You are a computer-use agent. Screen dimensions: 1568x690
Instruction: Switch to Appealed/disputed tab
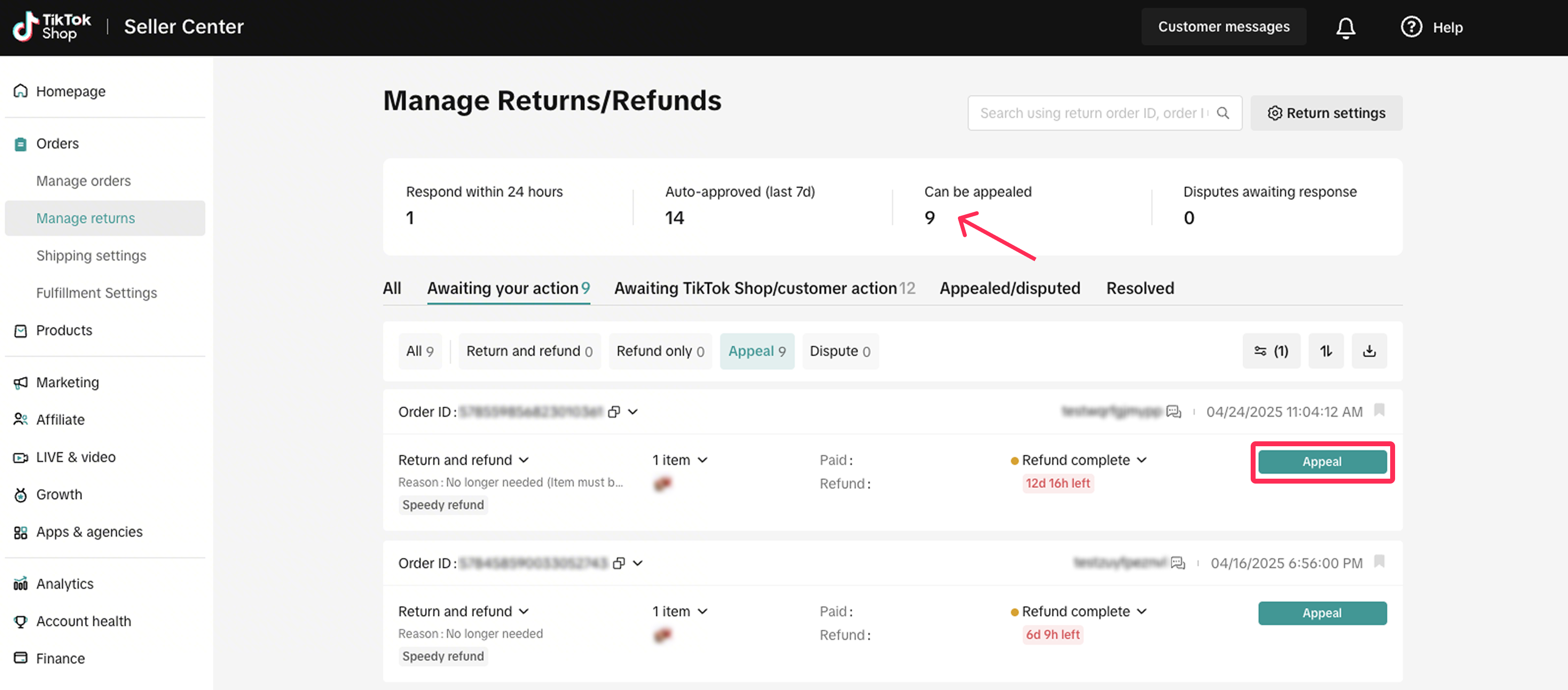pyautogui.click(x=1009, y=288)
